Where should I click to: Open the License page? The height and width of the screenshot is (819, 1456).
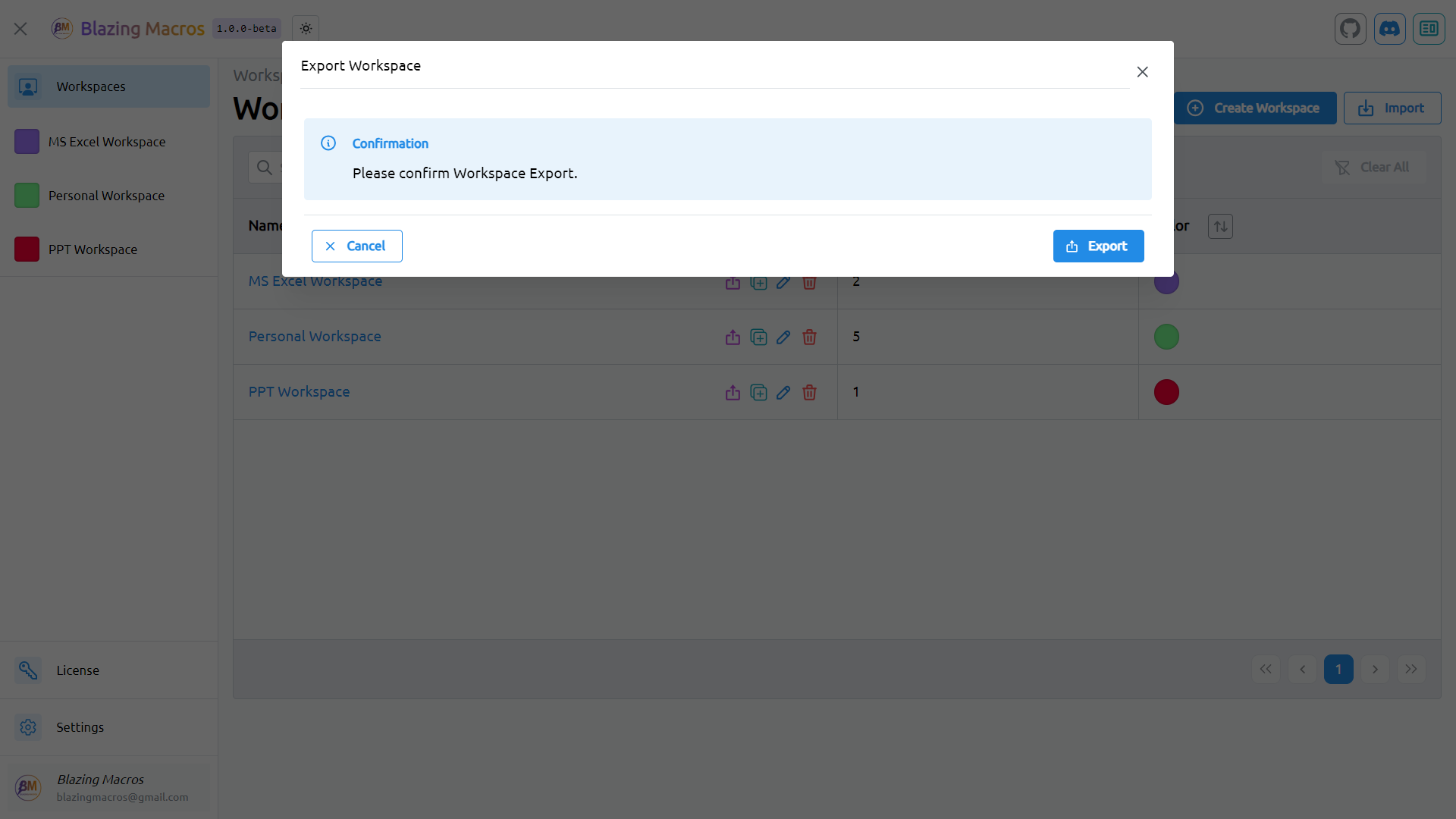point(109,670)
